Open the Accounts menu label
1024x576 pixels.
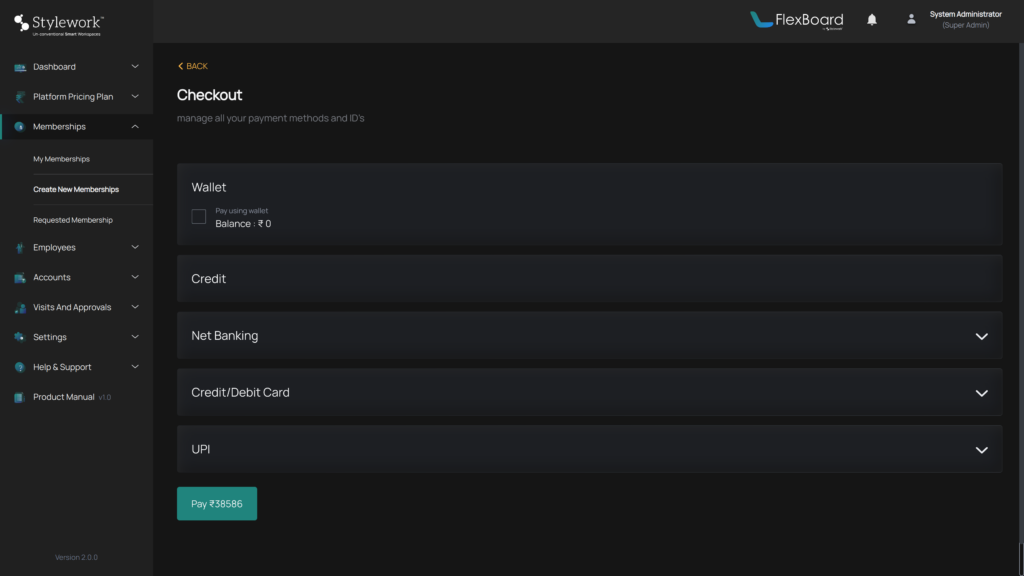click(52, 278)
